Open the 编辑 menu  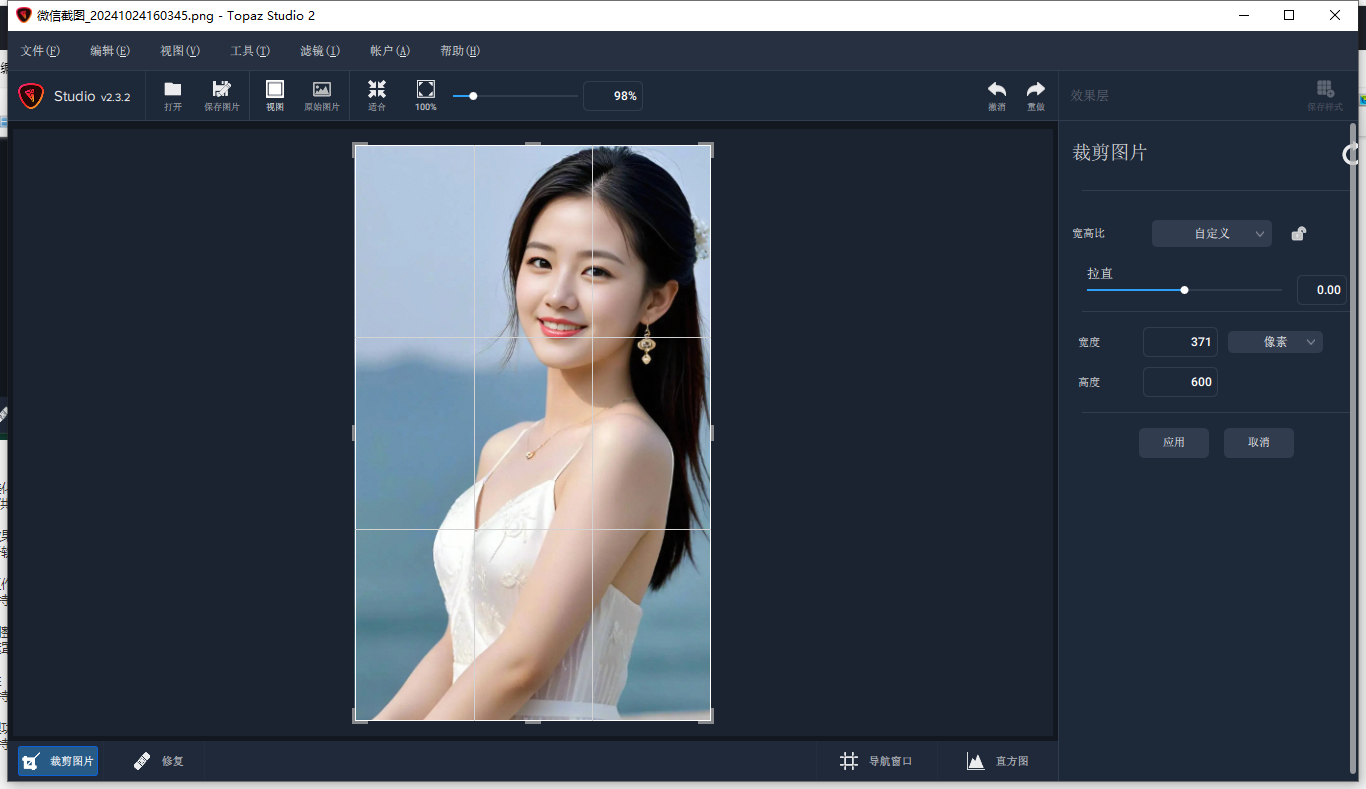(x=110, y=51)
